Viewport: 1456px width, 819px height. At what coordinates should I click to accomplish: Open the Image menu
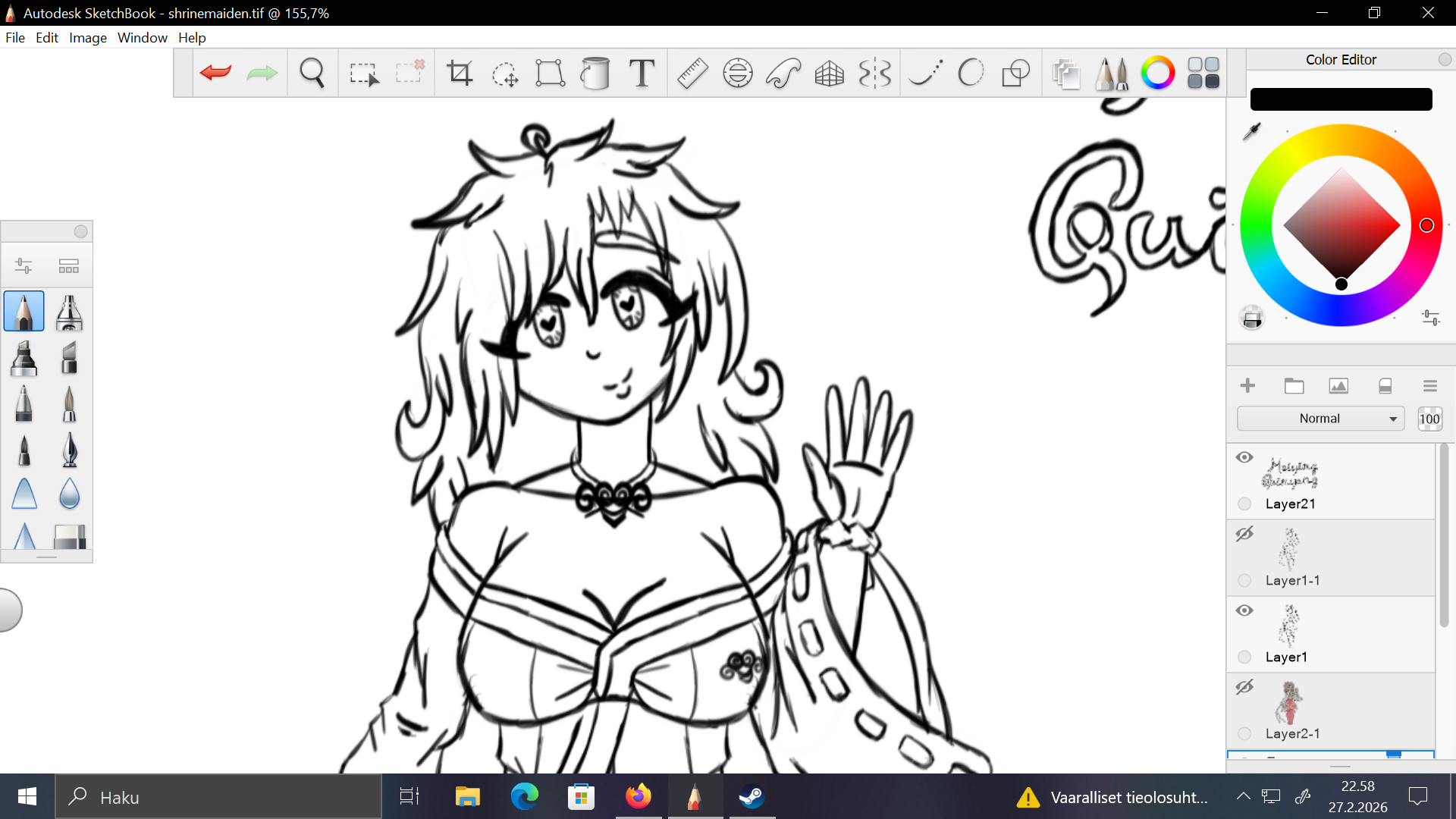(87, 38)
